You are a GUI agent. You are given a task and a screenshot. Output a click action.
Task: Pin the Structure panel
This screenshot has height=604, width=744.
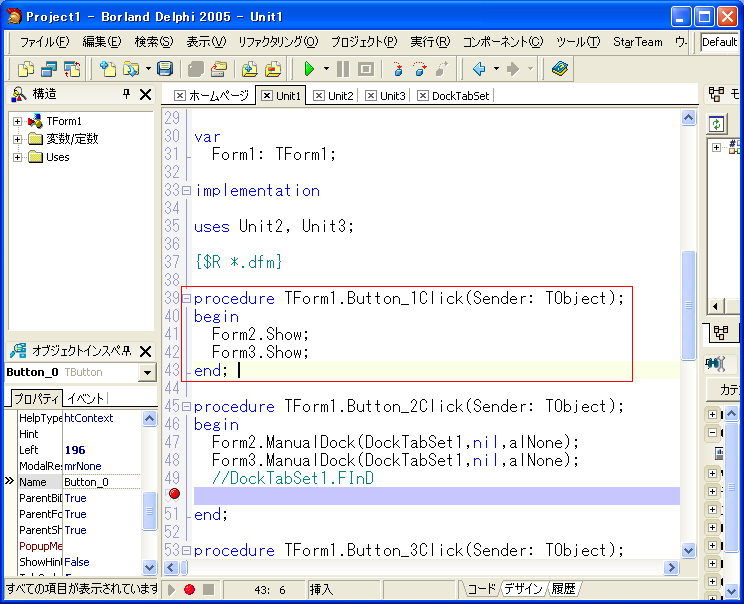click(126, 94)
